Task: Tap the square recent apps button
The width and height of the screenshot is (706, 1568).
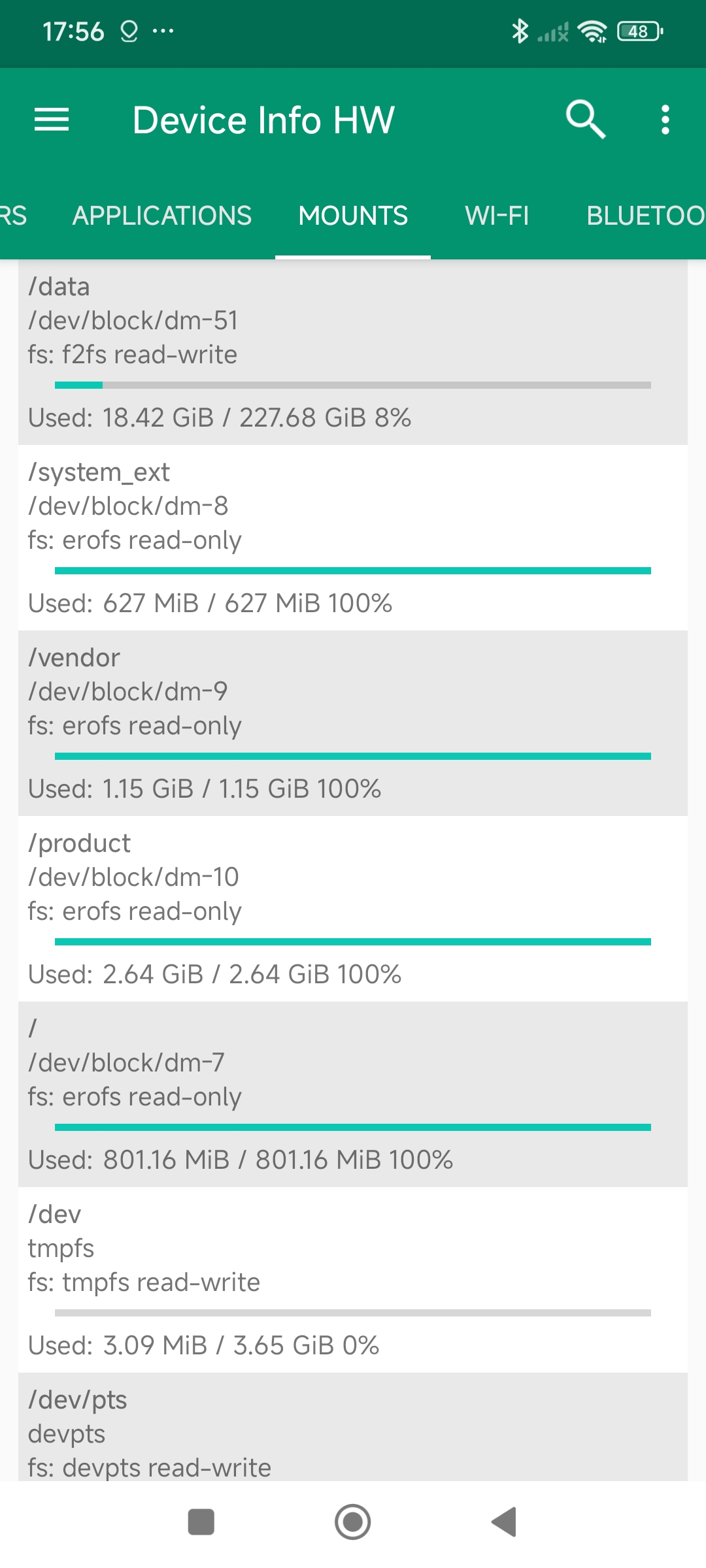Action: pos(201,1522)
